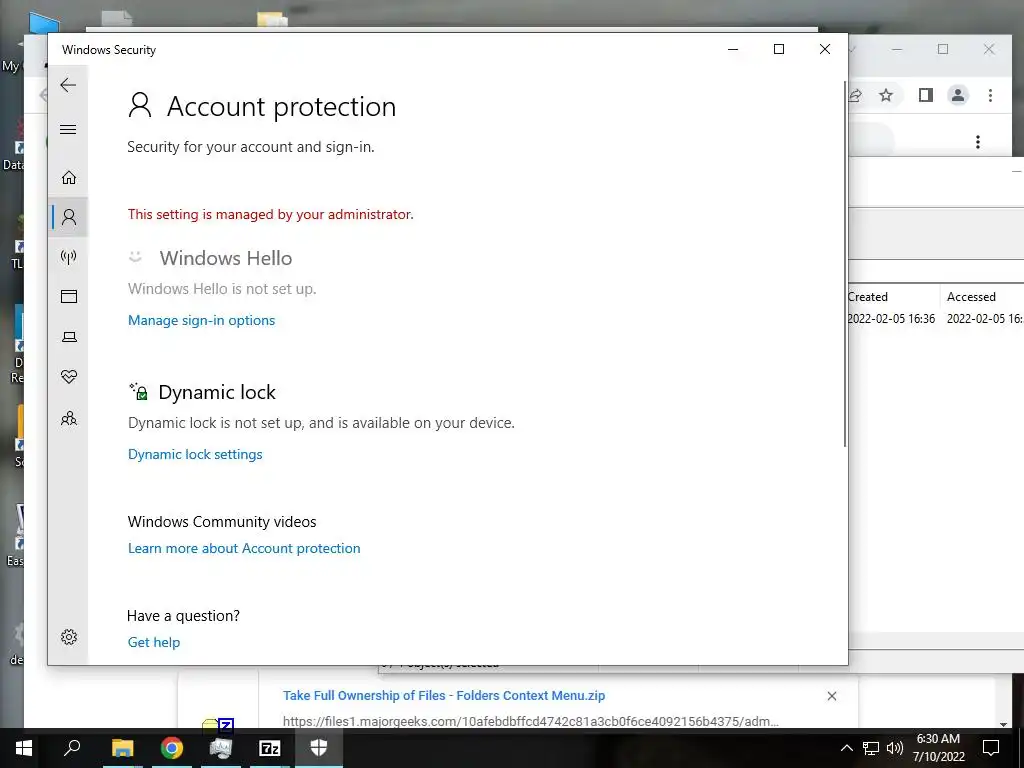Click the Get help link
The height and width of the screenshot is (768, 1024).
pos(153,642)
